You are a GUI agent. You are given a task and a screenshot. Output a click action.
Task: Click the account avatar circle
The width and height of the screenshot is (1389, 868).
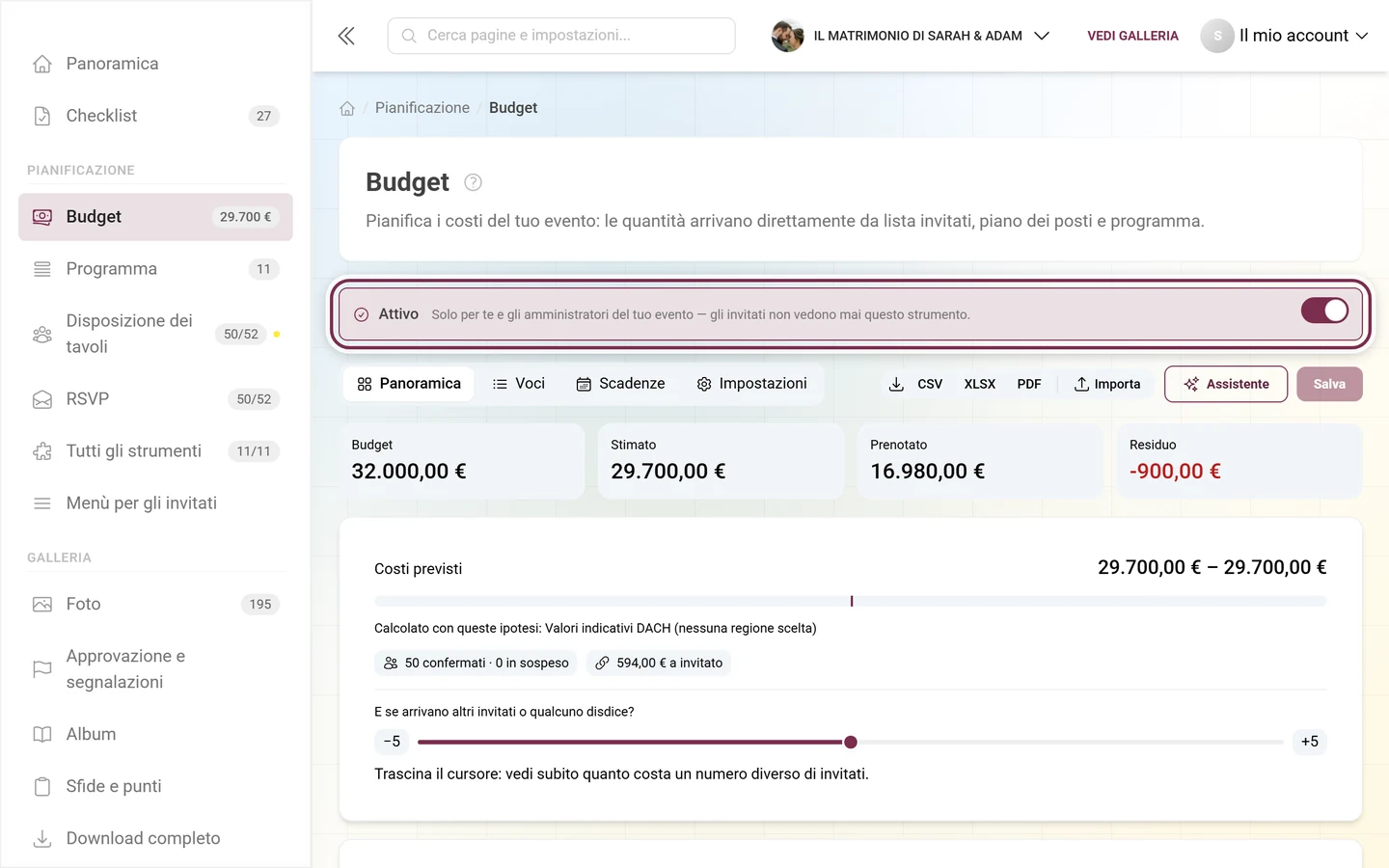click(1217, 36)
